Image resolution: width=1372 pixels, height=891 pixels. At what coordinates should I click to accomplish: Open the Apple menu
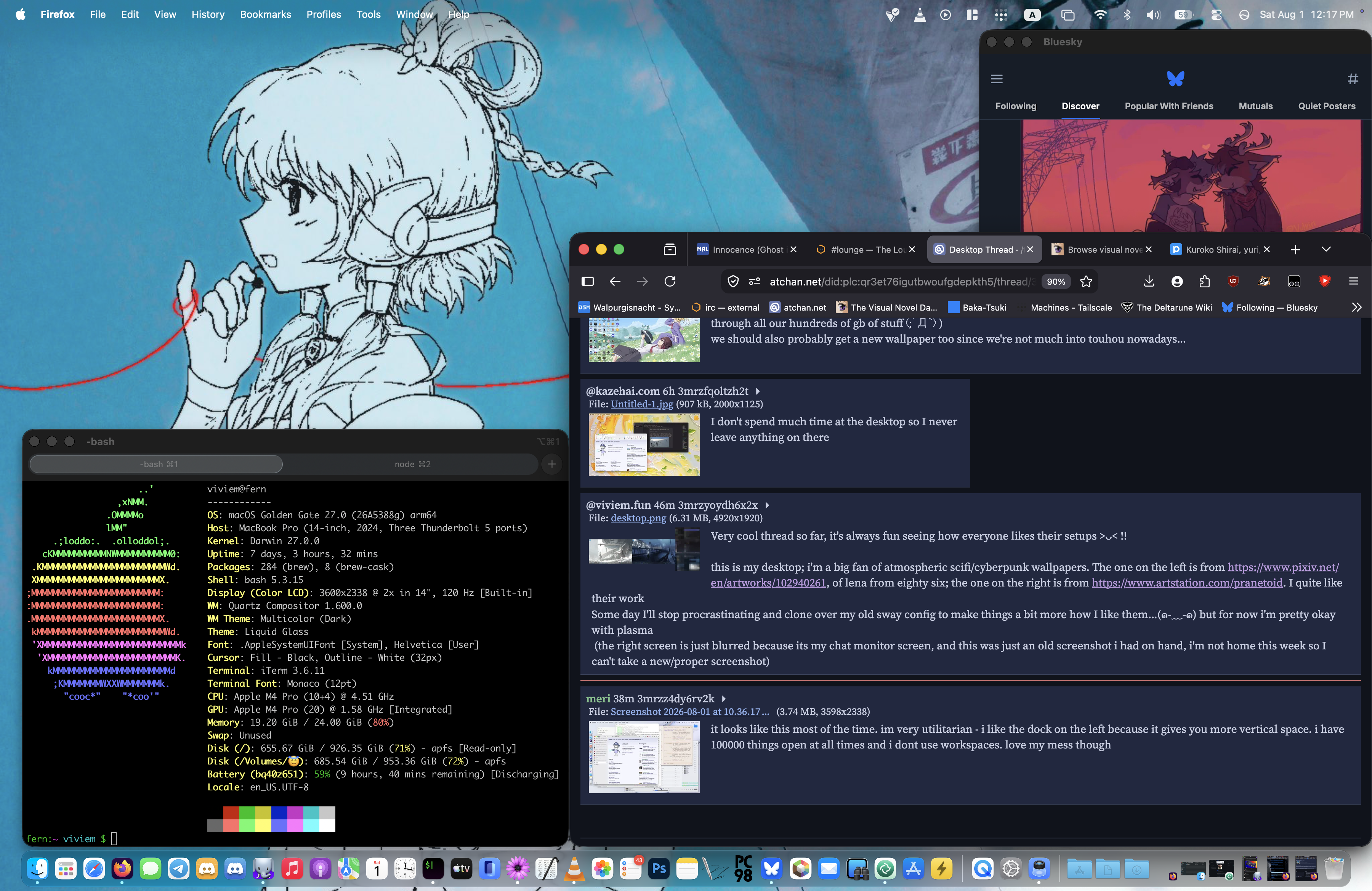coord(21,14)
